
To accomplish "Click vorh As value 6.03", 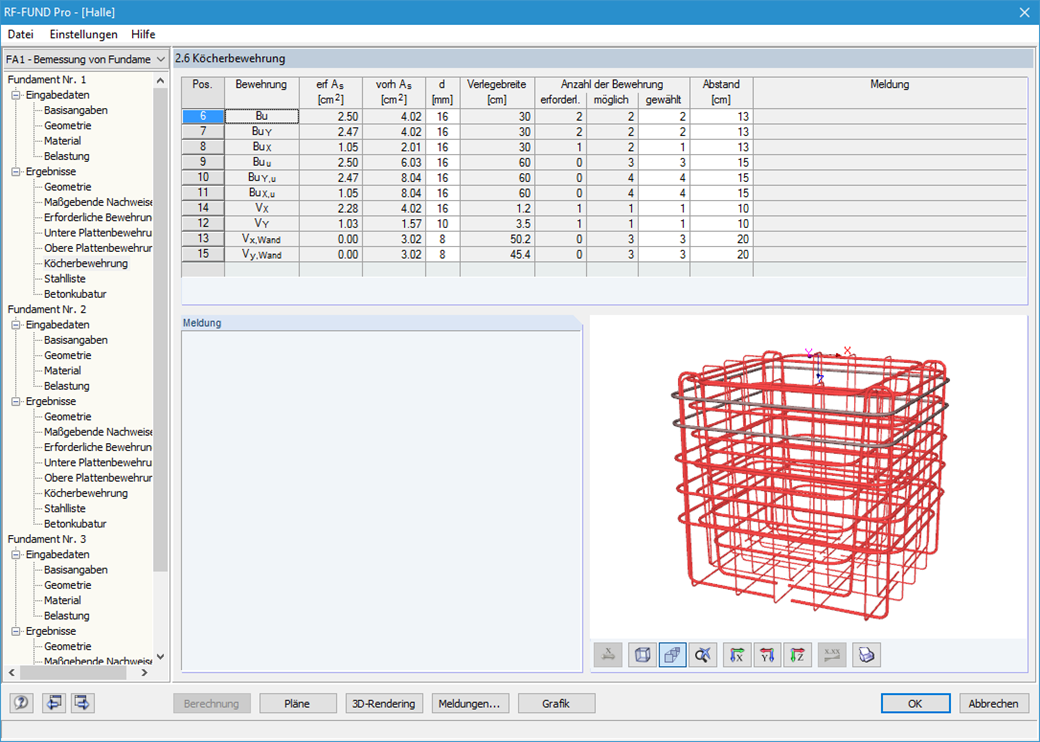I will pyautogui.click(x=394, y=162).
